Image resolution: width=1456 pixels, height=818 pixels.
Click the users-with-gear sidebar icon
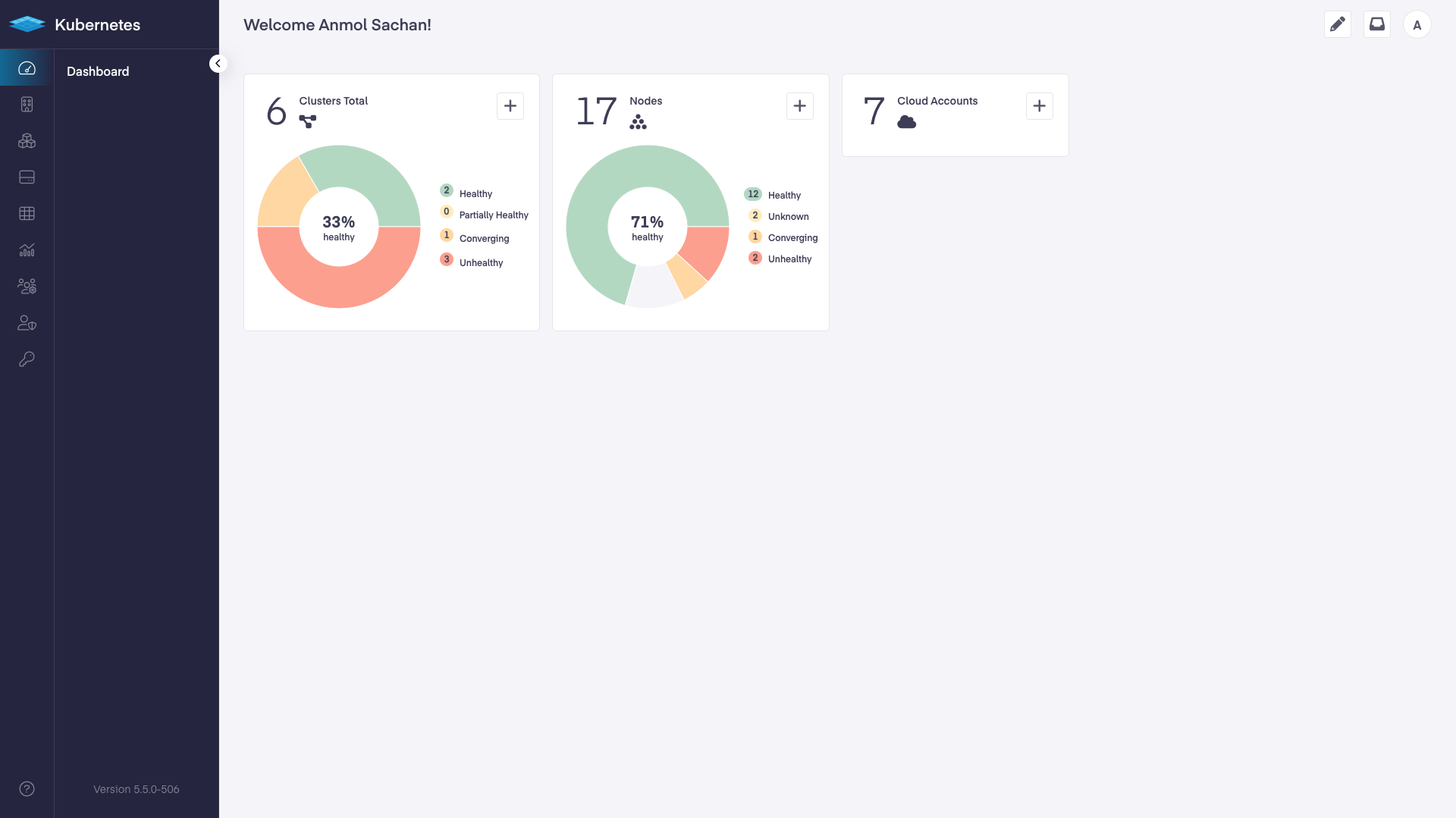click(27, 287)
